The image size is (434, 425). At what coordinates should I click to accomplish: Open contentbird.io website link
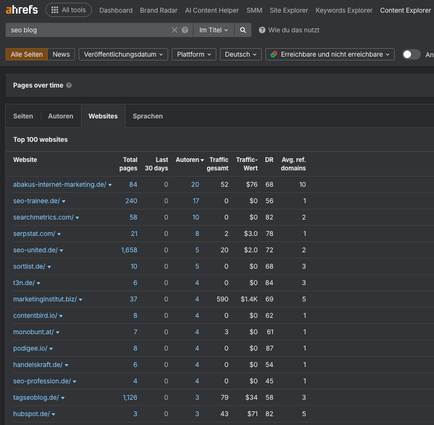[x=35, y=315]
